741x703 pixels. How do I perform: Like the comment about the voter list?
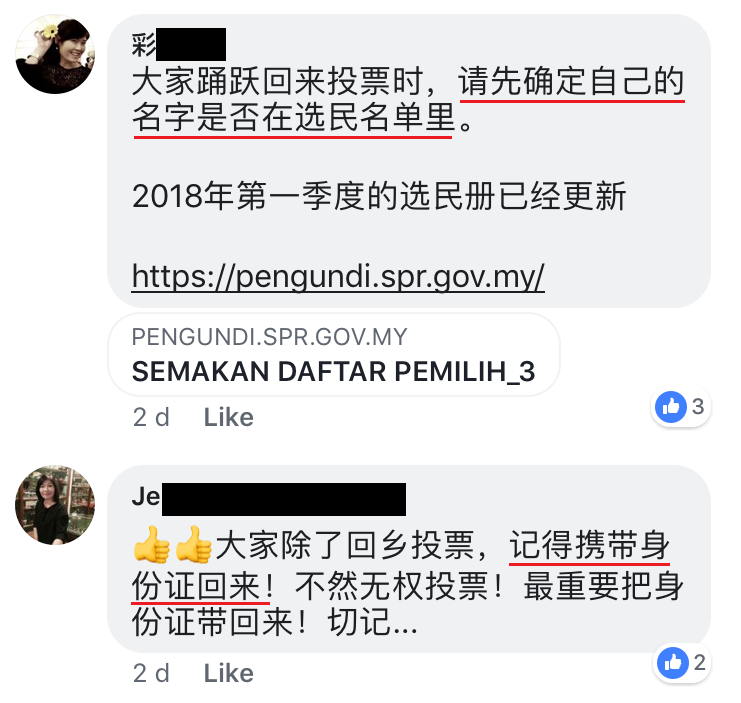(x=228, y=417)
